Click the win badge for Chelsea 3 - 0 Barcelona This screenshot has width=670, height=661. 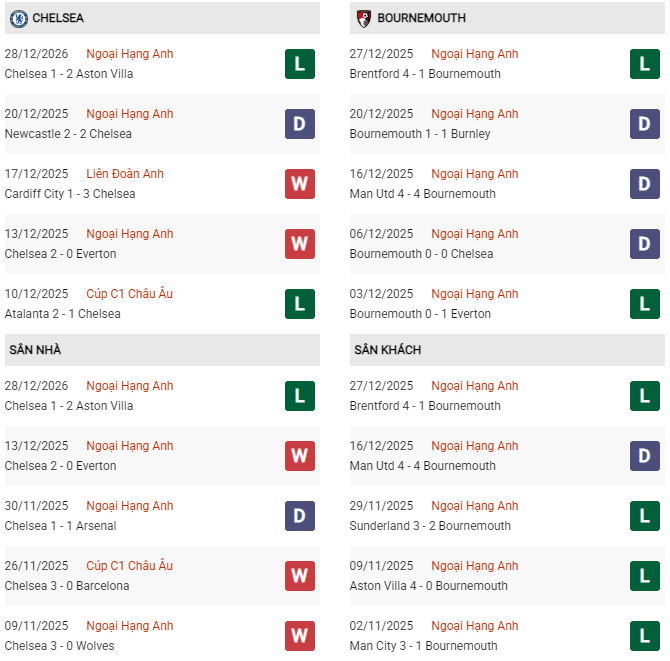(300, 576)
